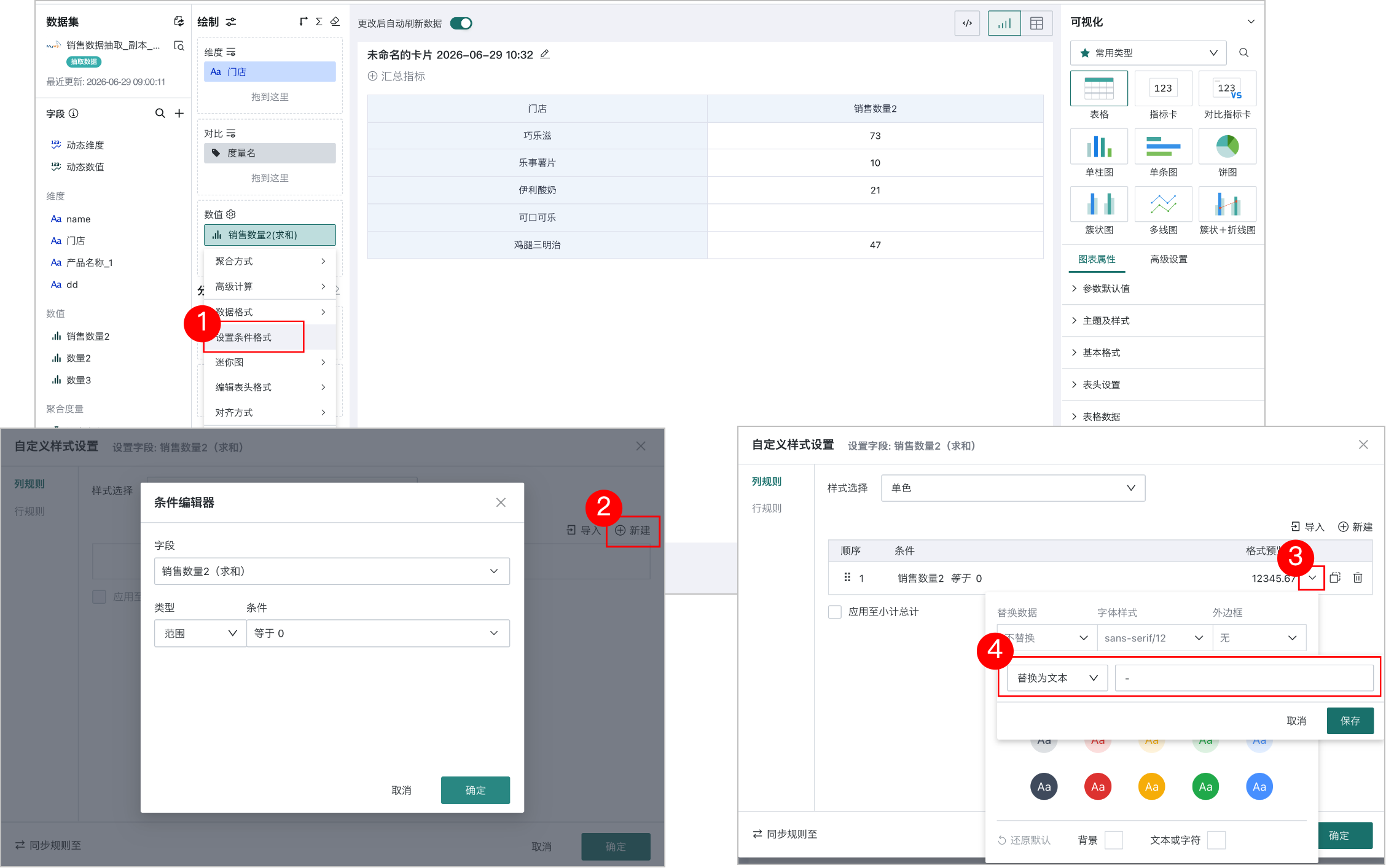Open the code view icon
The image size is (1386, 868).
(x=967, y=23)
